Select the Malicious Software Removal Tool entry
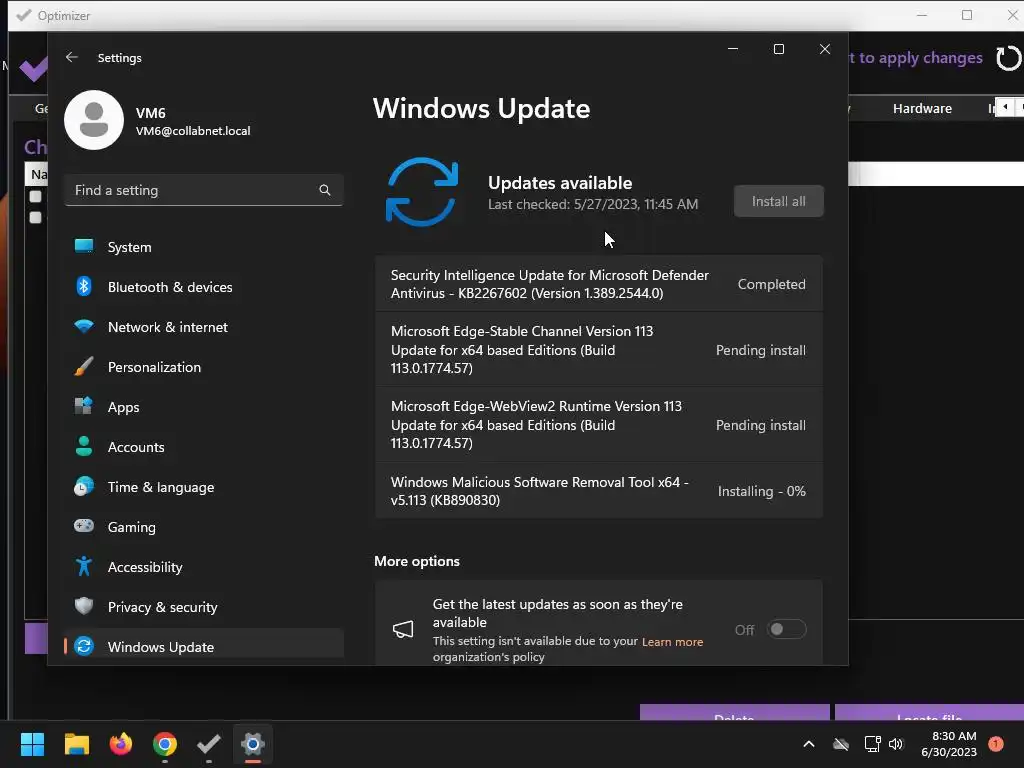 [599, 491]
